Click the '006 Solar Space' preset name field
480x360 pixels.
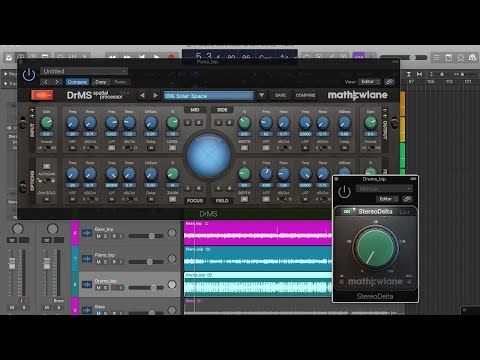tap(209, 96)
